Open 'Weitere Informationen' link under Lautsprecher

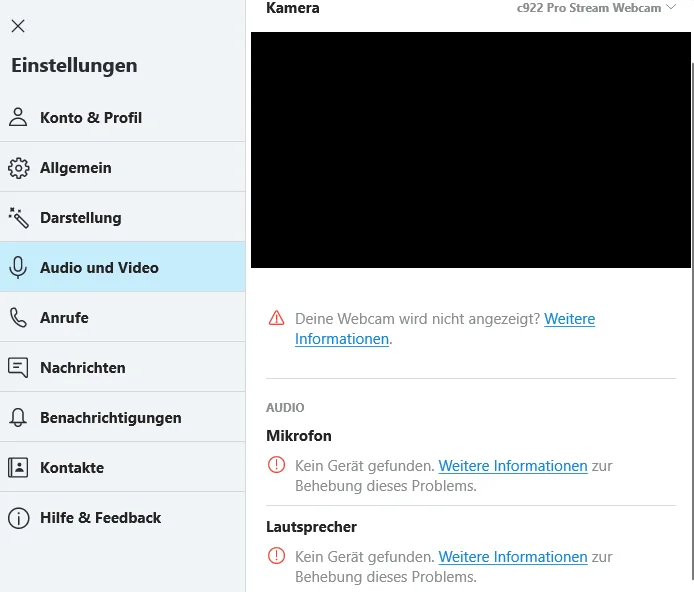[513, 557]
